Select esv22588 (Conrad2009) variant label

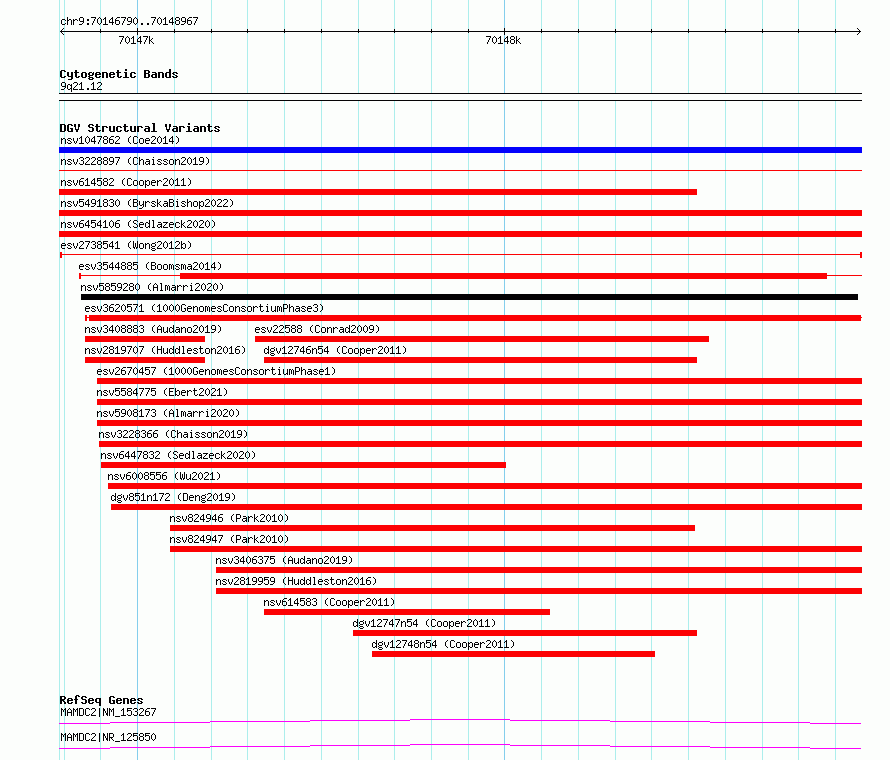click(317, 329)
